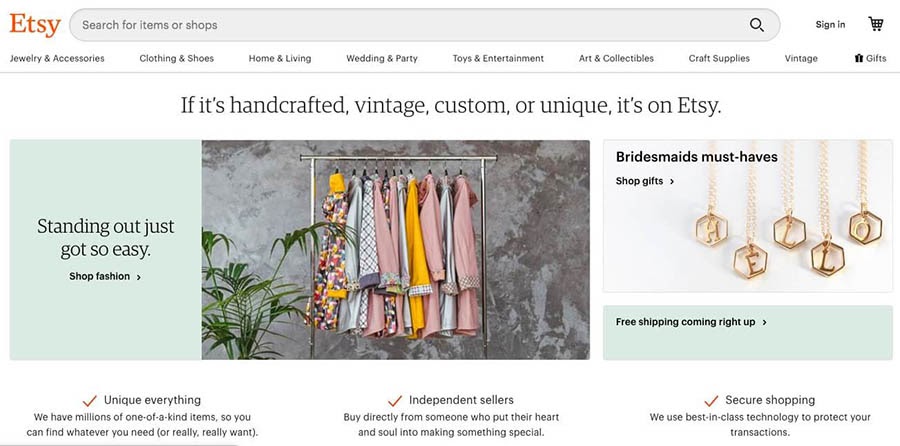Click the Shop fashion link
The width and height of the screenshot is (900, 446).
[99, 277]
